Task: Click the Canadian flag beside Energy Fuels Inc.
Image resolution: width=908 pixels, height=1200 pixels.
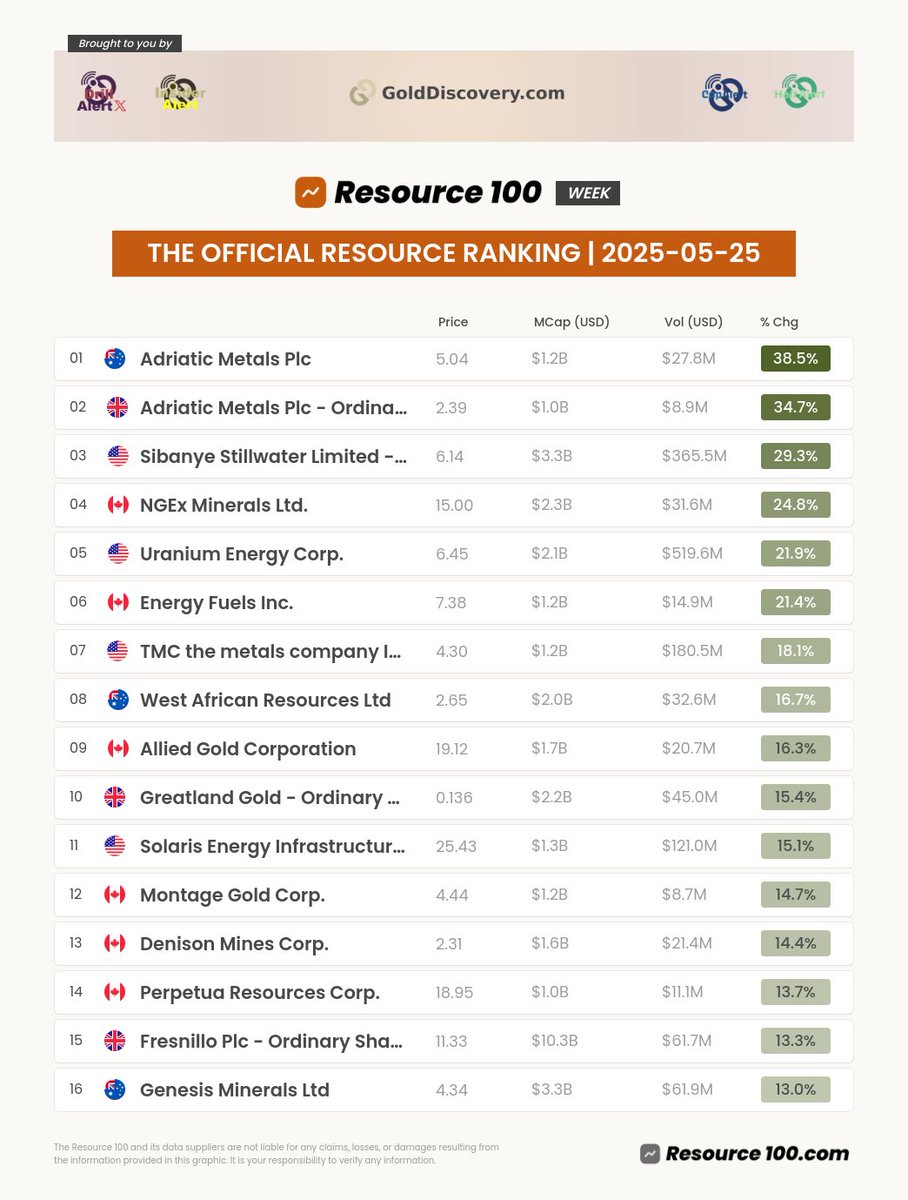Action: pyautogui.click(x=117, y=602)
